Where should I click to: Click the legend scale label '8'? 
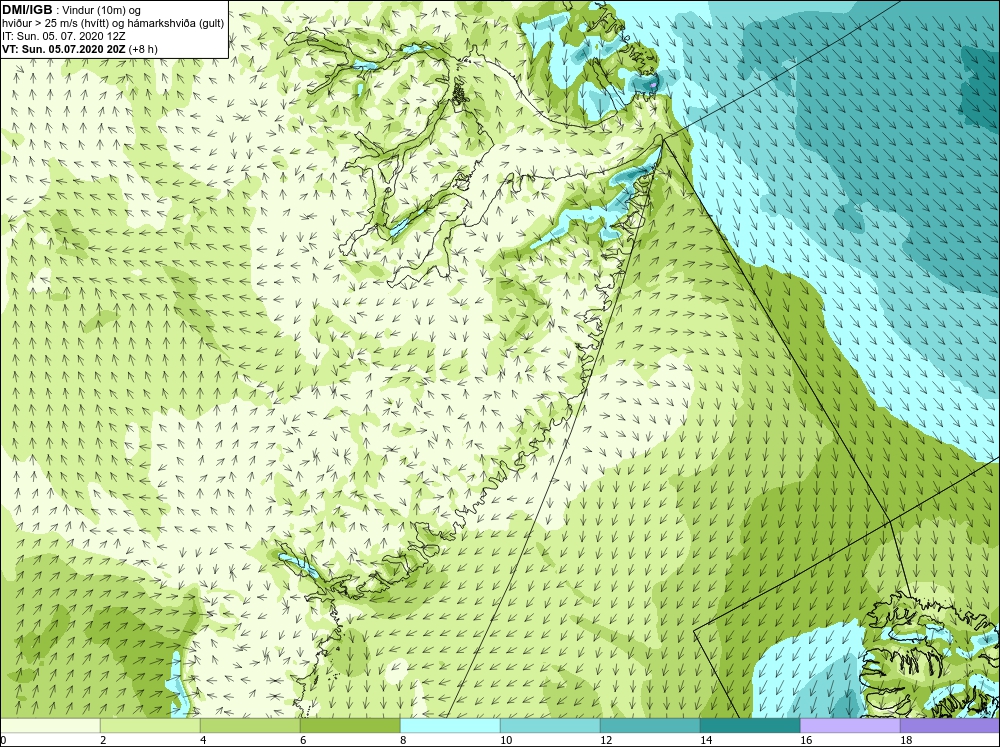pos(403,740)
